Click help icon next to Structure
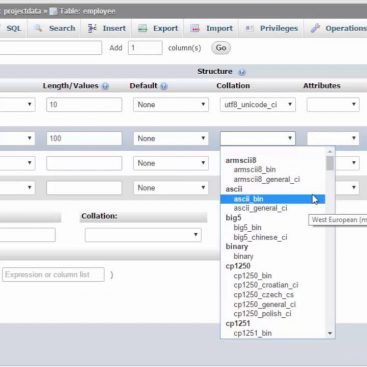Image resolution: width=367 pixels, height=367 pixels. pyautogui.click(x=242, y=72)
